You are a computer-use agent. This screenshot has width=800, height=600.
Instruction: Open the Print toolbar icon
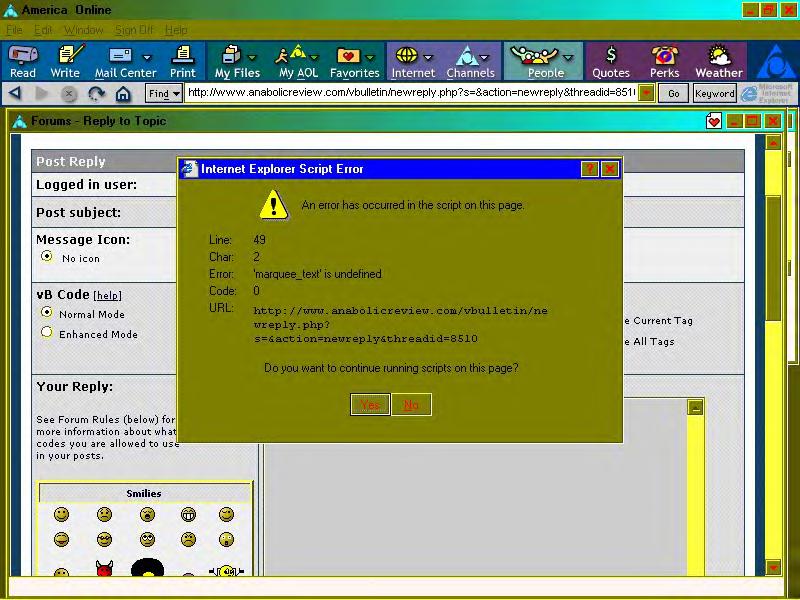click(x=183, y=61)
